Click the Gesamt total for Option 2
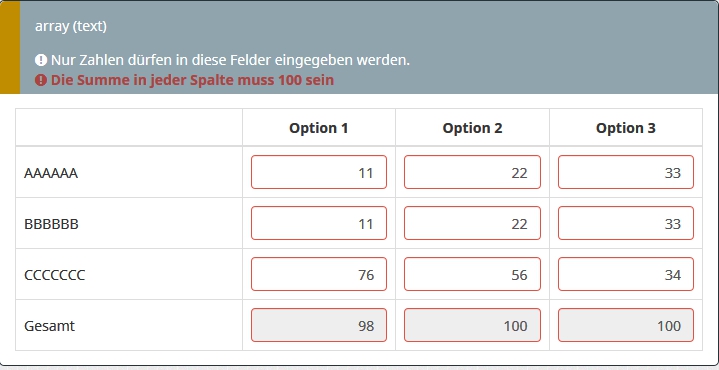719x370 pixels. click(x=472, y=325)
